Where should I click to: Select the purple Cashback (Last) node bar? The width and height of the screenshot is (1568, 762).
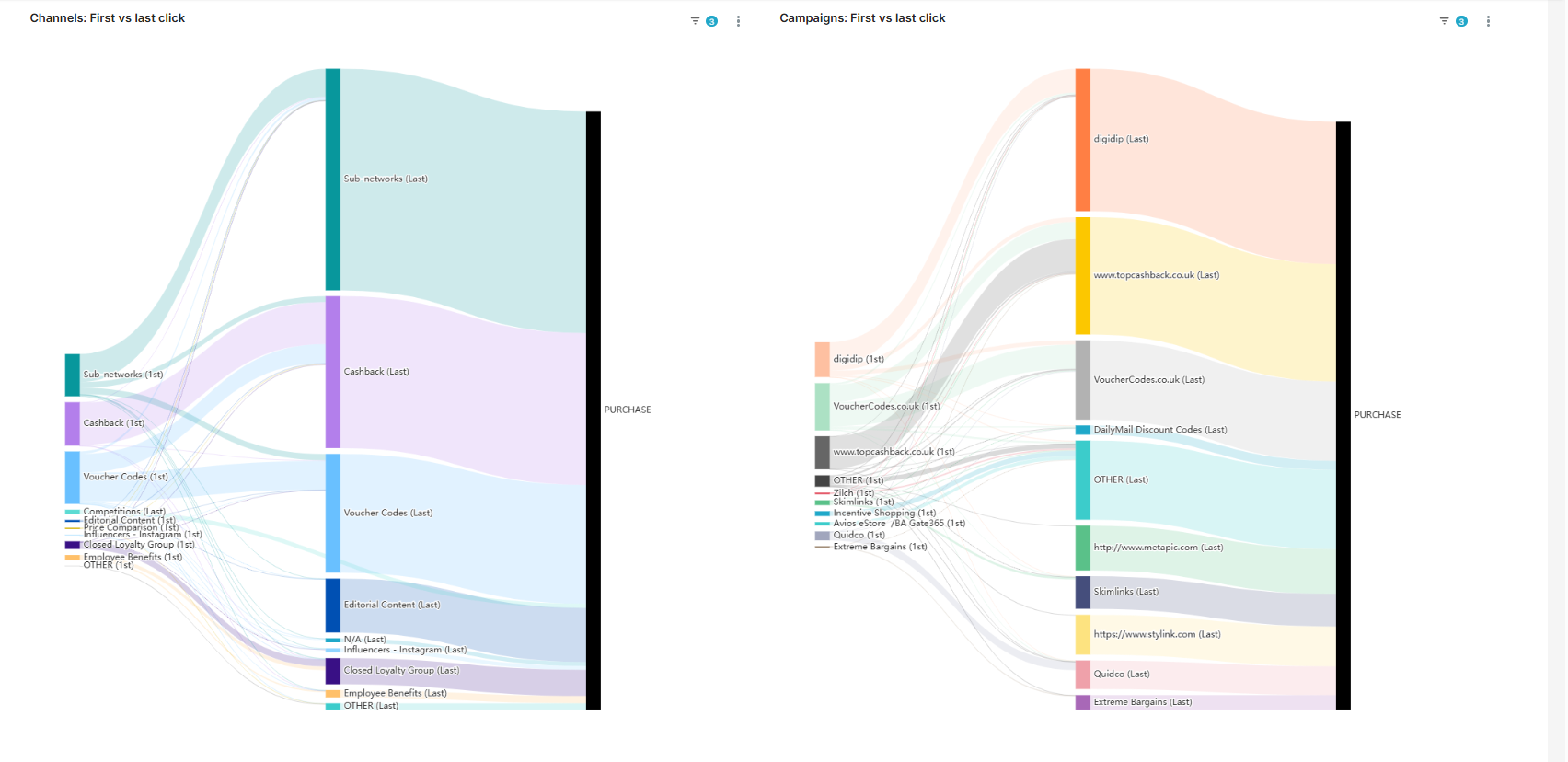332,372
